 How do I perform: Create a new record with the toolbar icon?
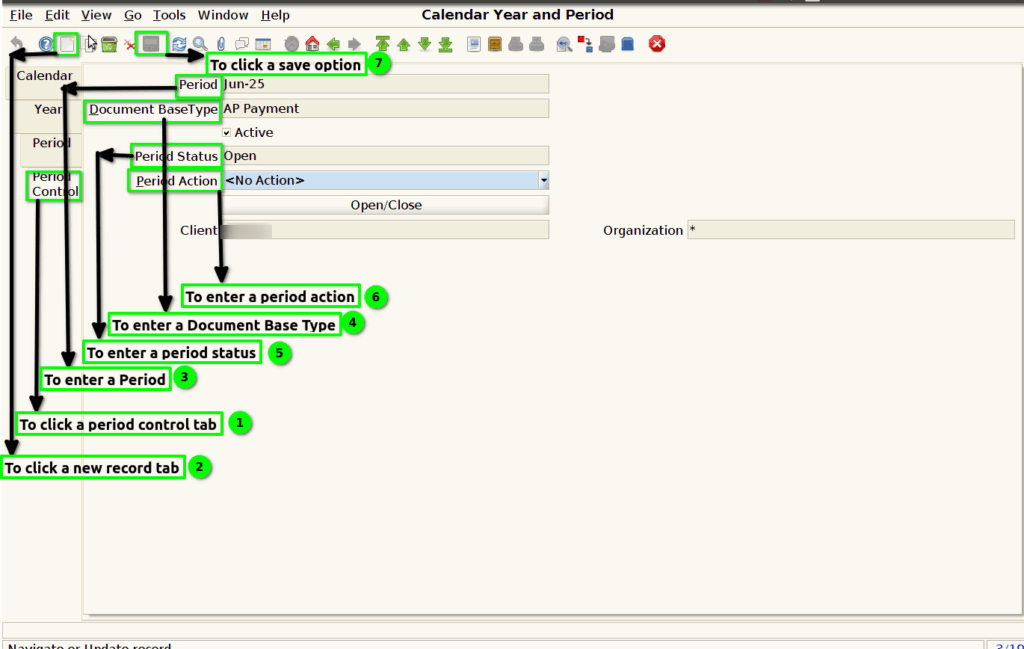[67, 44]
